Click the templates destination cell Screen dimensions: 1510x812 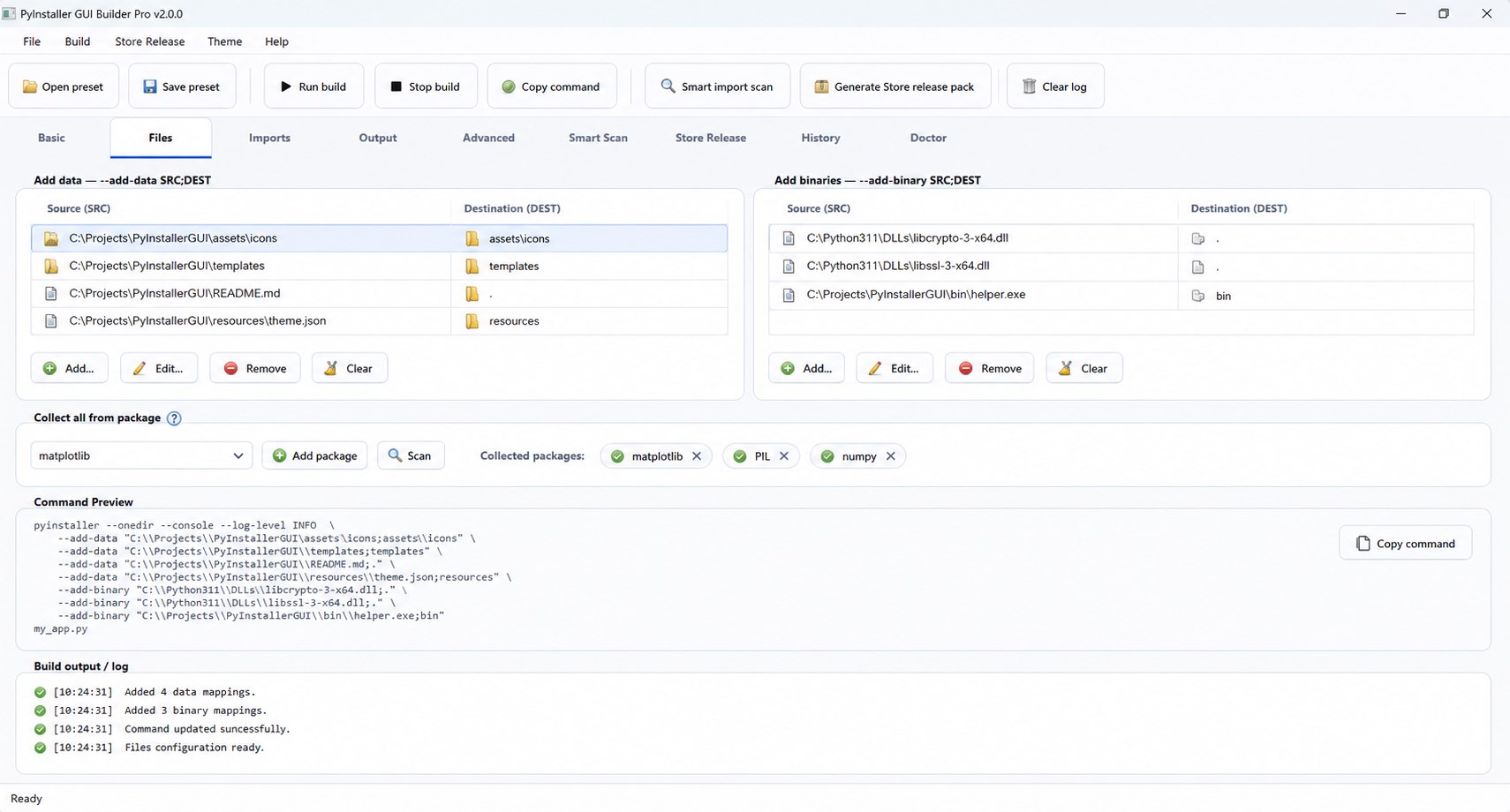[x=590, y=266]
